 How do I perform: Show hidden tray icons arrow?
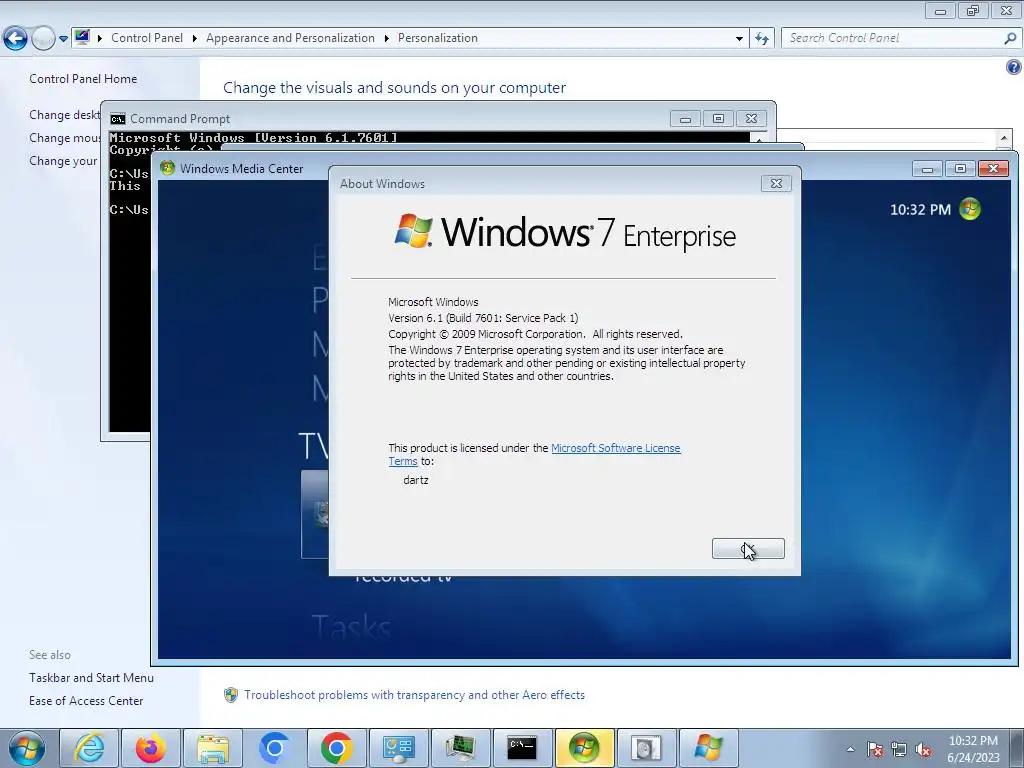tap(850, 749)
